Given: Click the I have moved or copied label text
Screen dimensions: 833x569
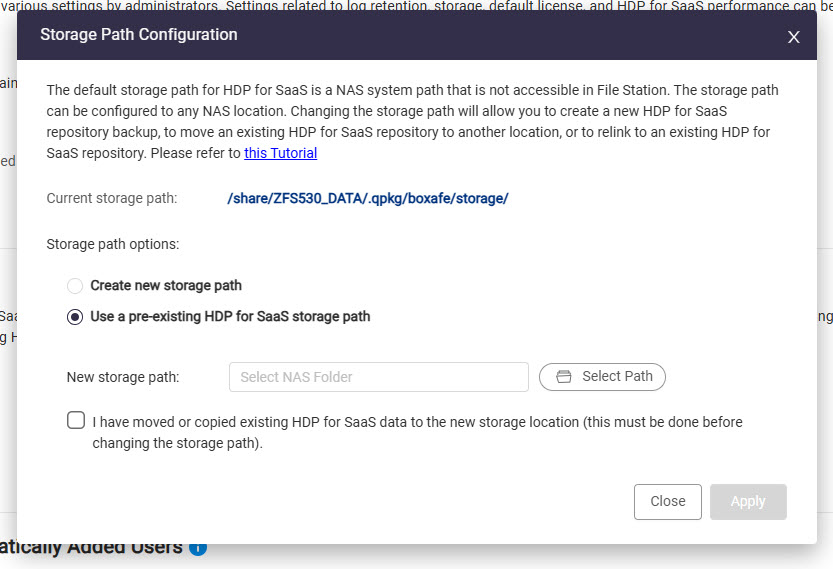Looking at the screenshot, I should click(417, 432).
